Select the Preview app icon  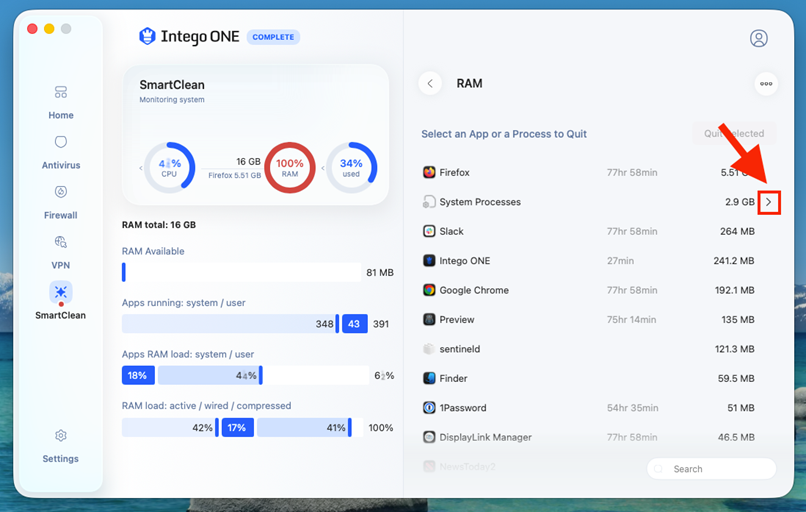429,319
